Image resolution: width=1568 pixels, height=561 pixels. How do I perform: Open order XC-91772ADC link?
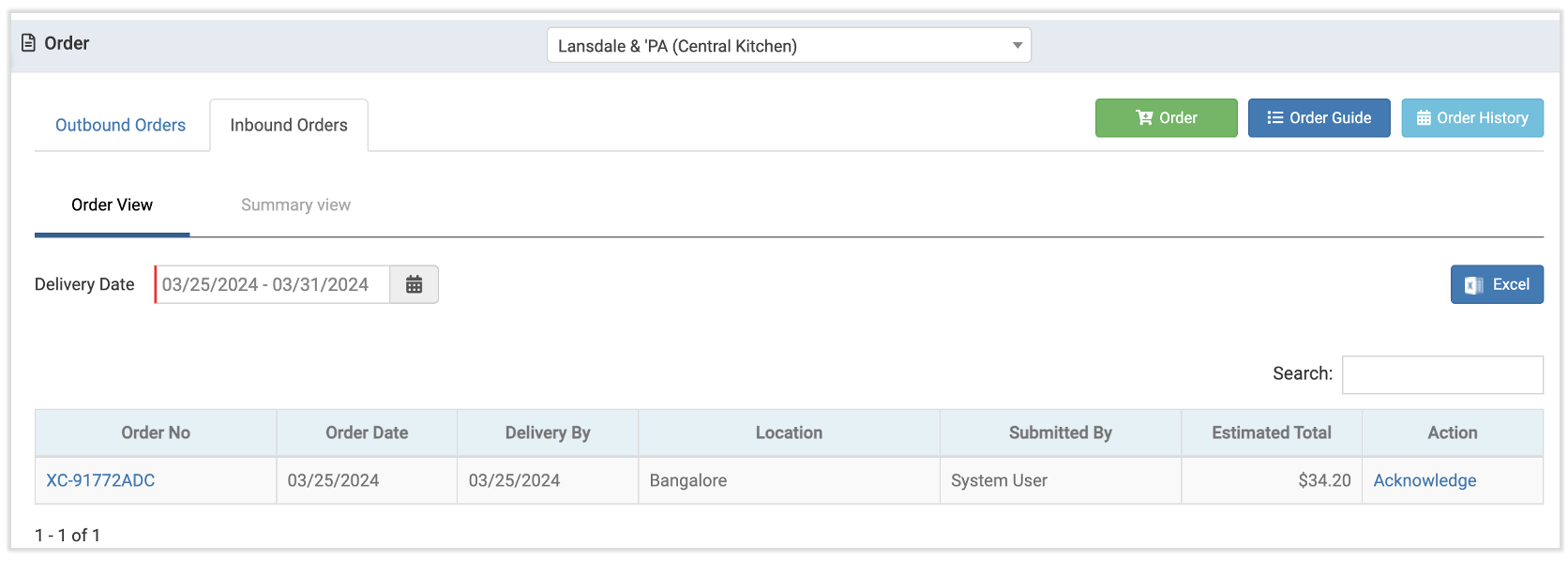100,480
